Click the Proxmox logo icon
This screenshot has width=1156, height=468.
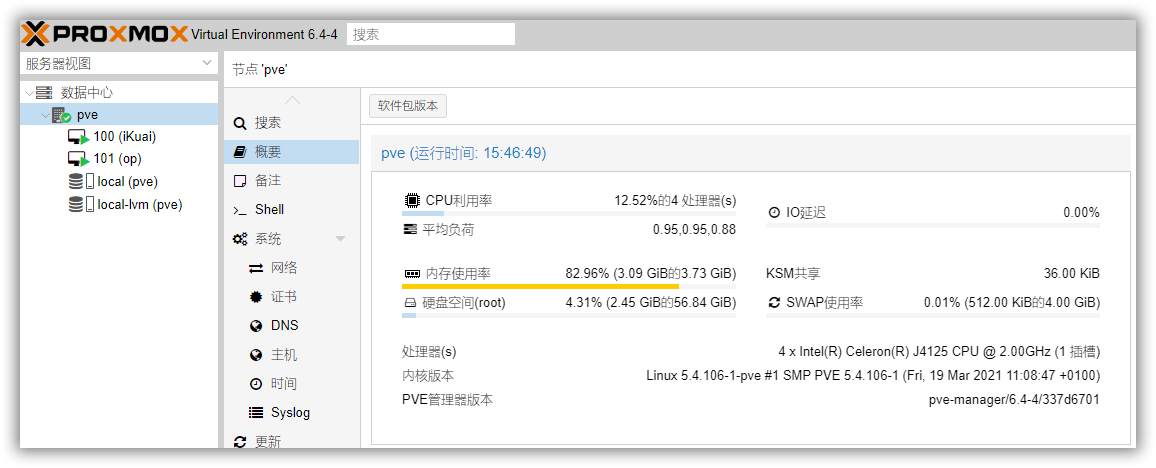click(x=34, y=34)
